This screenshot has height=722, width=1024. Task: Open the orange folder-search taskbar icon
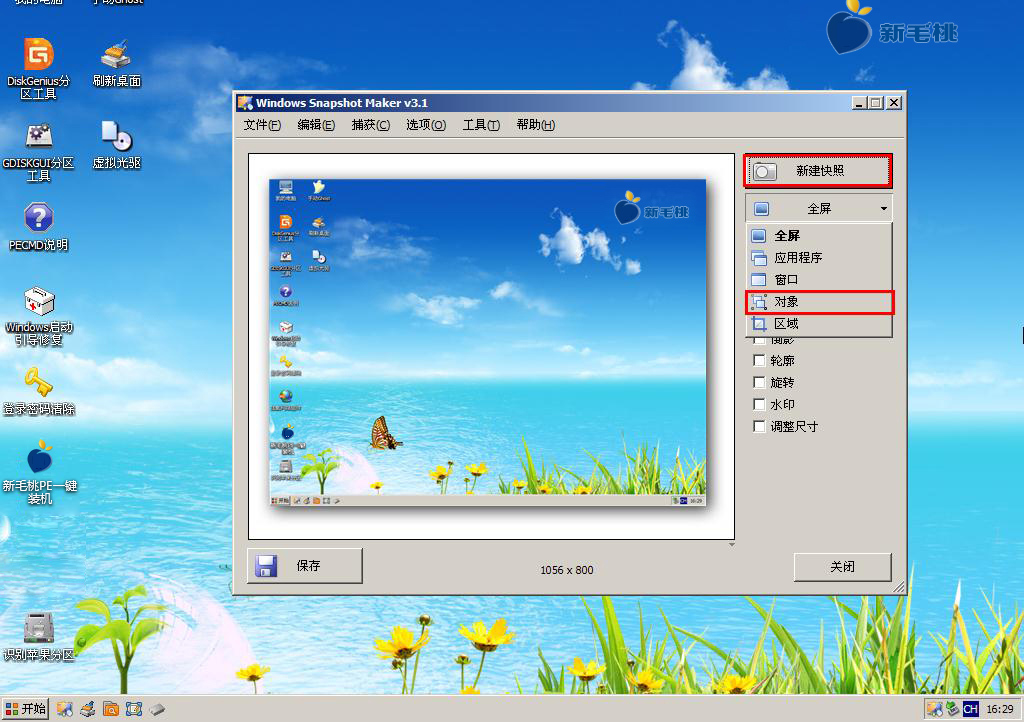[110, 709]
